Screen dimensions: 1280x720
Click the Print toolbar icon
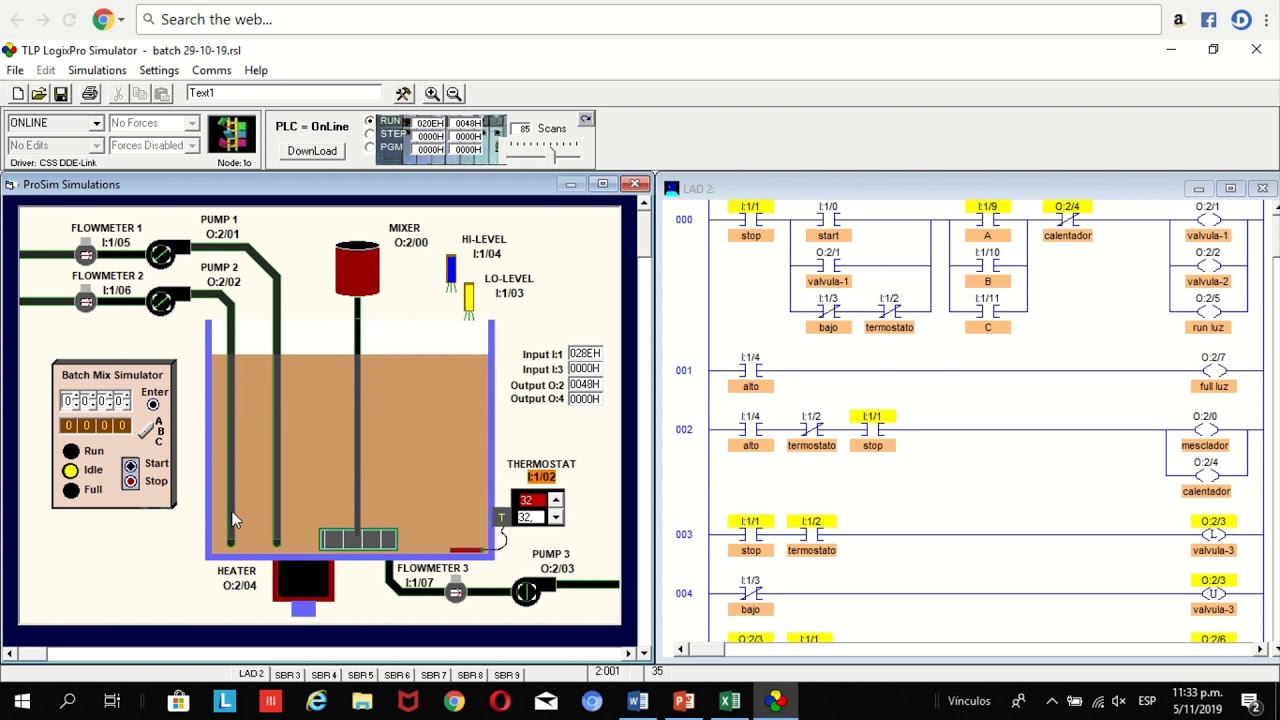90,93
